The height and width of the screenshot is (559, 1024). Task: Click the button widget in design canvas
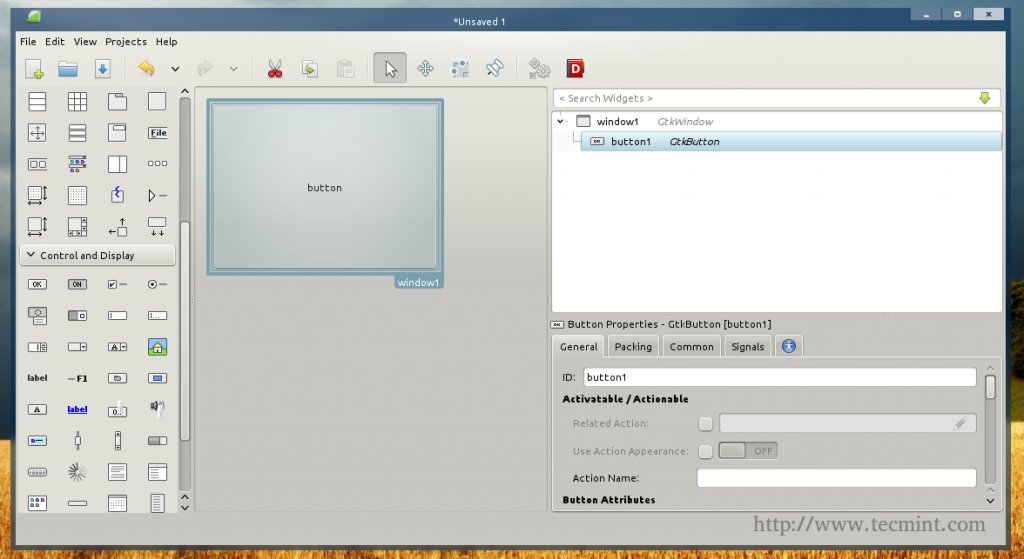point(324,187)
